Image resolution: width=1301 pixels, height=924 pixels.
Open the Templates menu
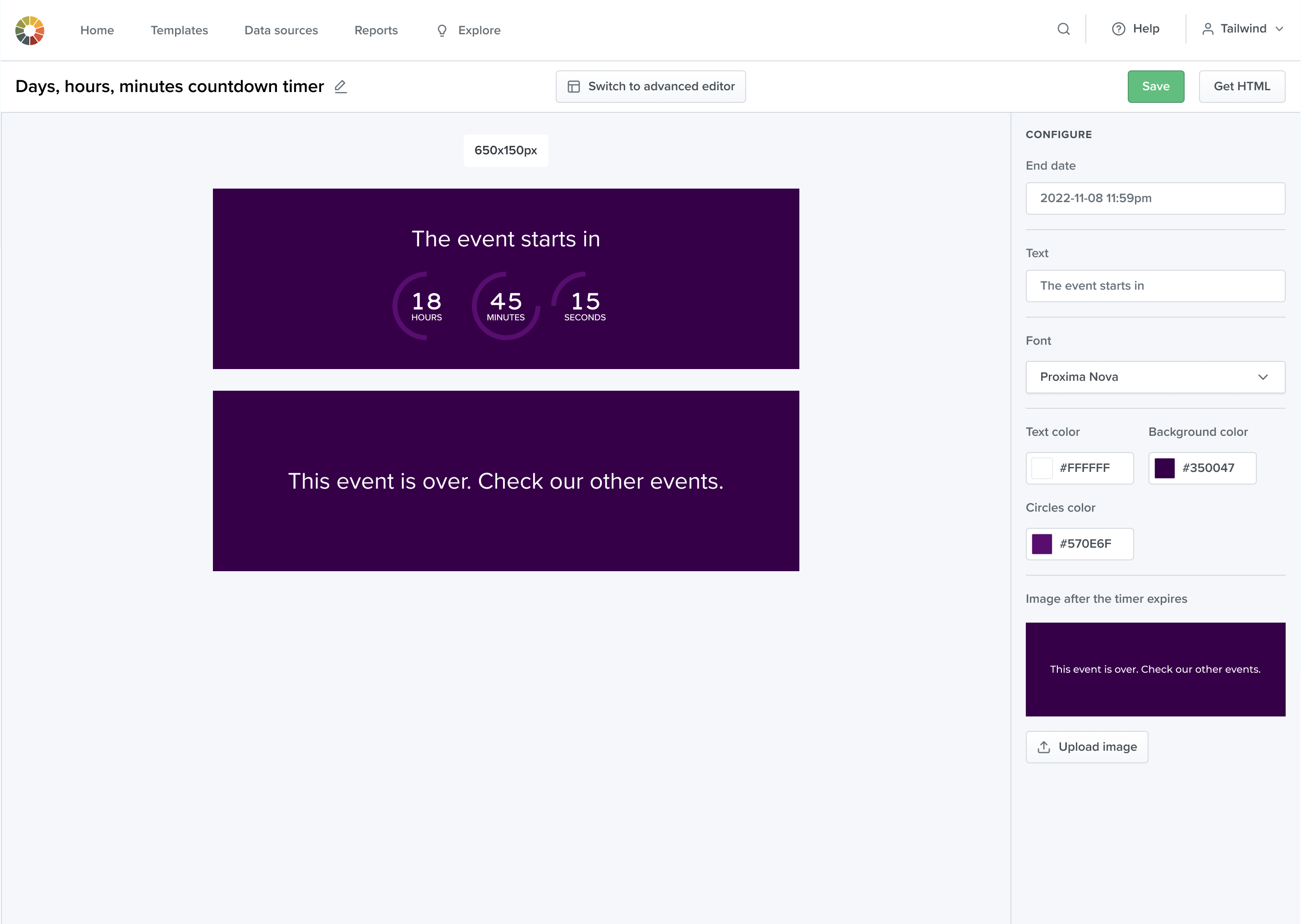click(179, 30)
